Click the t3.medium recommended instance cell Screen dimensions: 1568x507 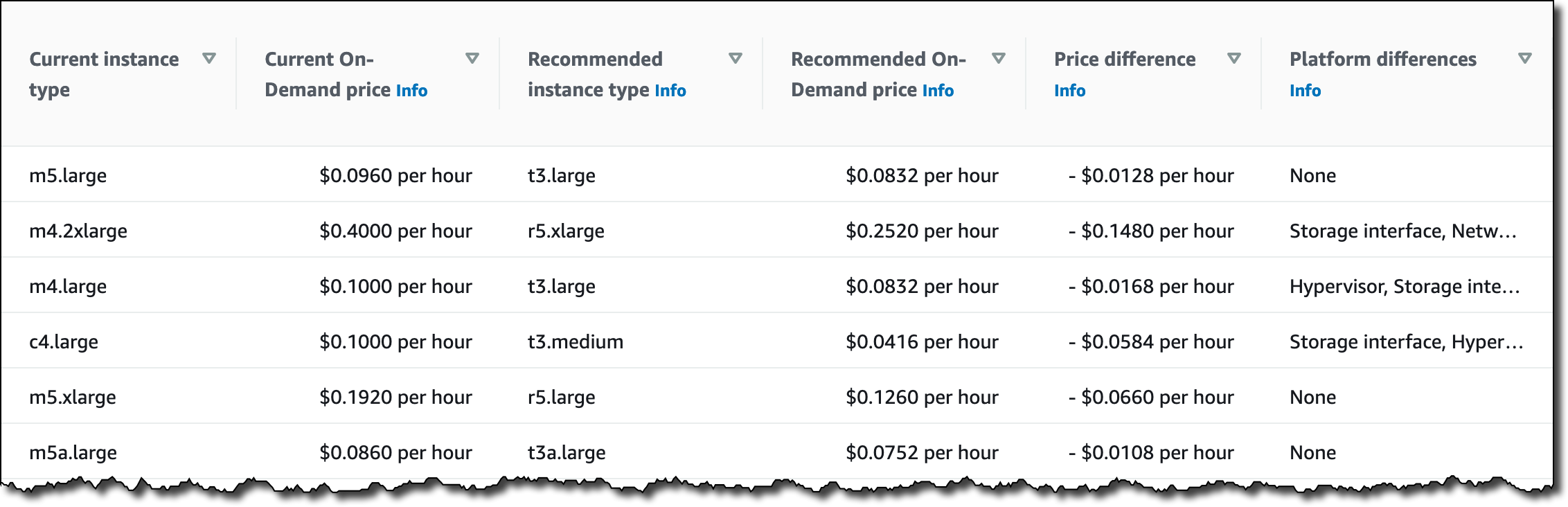[x=575, y=342]
